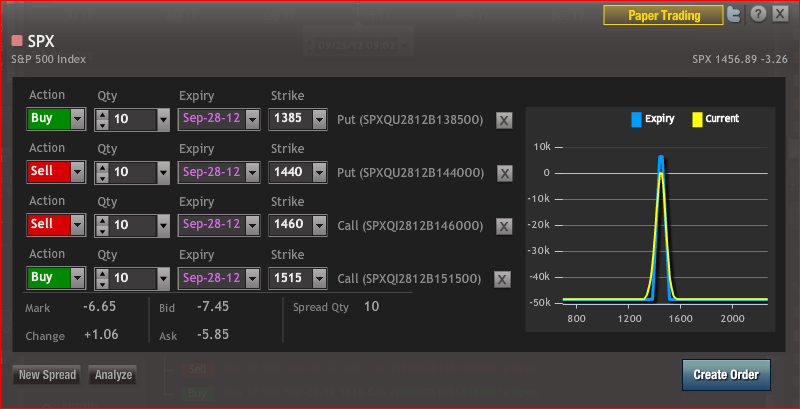800x409 pixels.
Task: Click the profit/loss chart peak
Action: (661, 159)
